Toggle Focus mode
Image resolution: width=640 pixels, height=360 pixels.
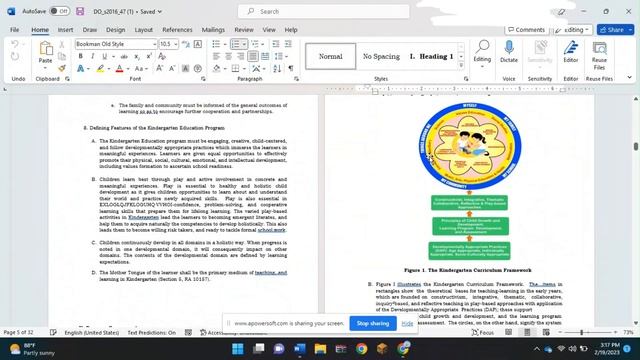[482, 333]
